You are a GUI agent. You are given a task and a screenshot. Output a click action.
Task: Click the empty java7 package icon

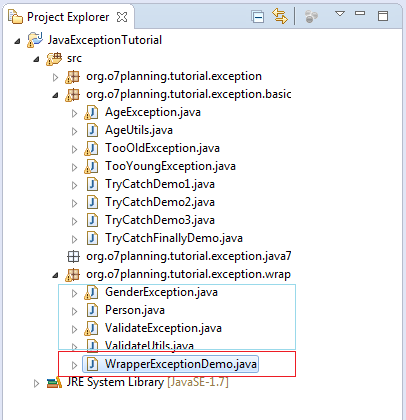[73, 256]
